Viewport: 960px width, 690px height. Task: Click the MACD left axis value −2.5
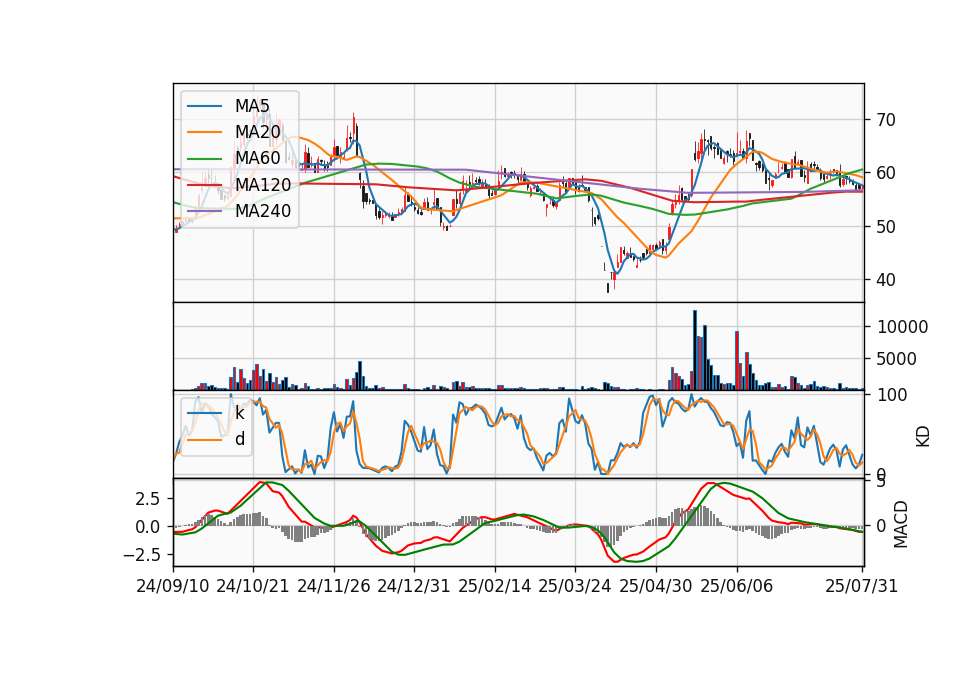141,555
